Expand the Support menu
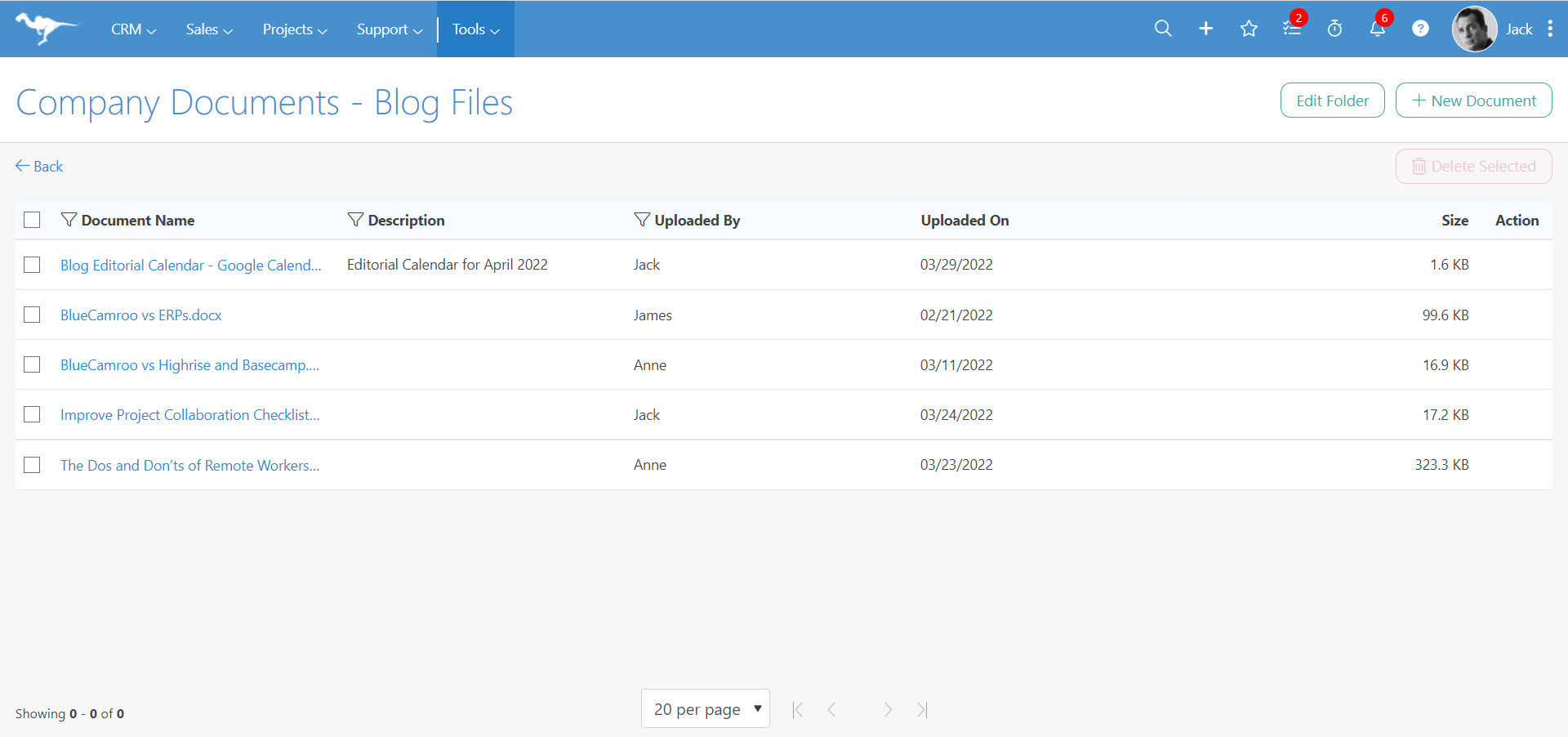The height and width of the screenshot is (737, 1568). 390,29
